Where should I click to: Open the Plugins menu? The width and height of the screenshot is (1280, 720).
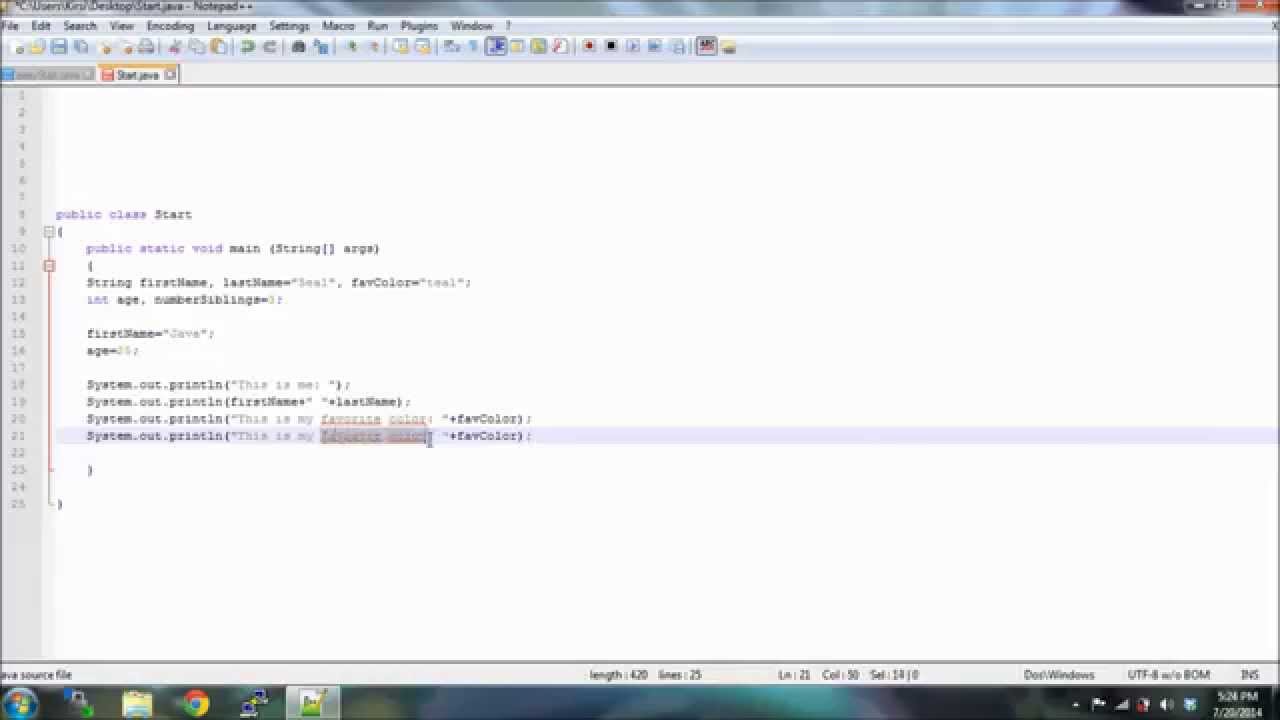(419, 26)
